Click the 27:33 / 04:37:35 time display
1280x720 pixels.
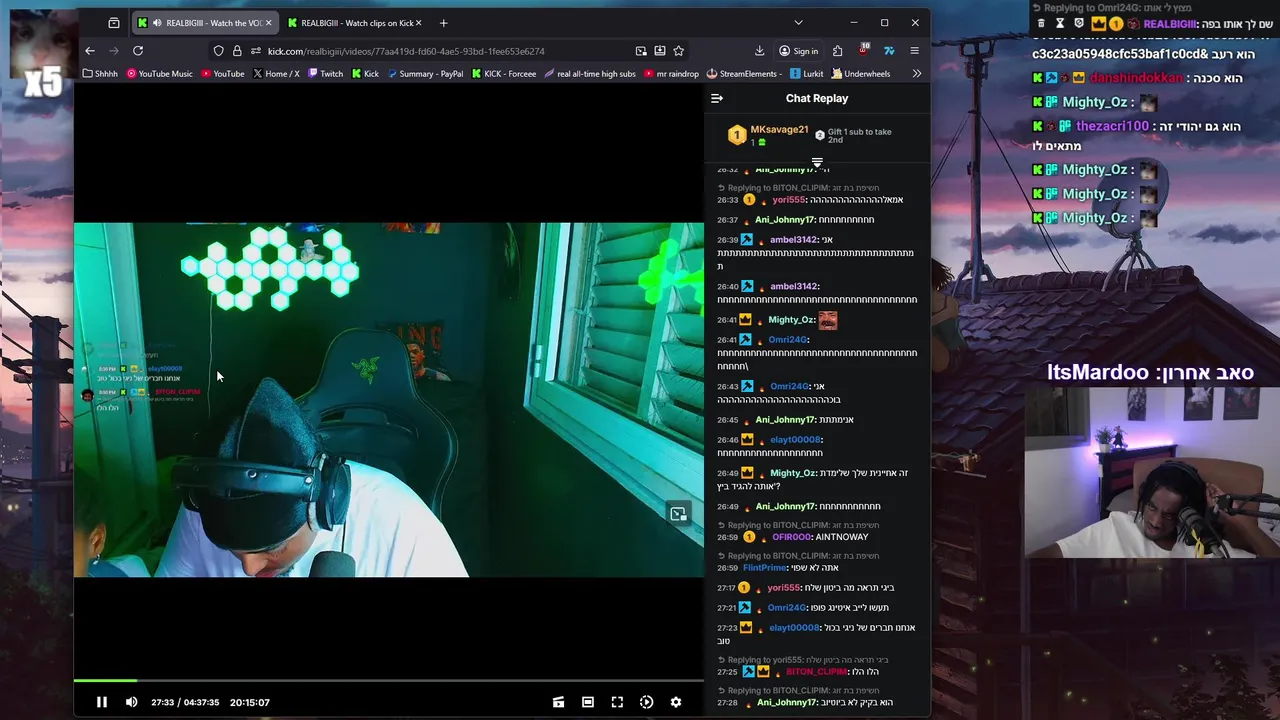(x=185, y=702)
